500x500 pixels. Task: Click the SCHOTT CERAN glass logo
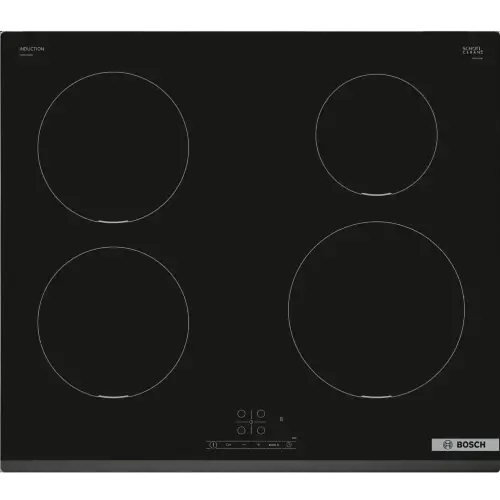point(473,50)
